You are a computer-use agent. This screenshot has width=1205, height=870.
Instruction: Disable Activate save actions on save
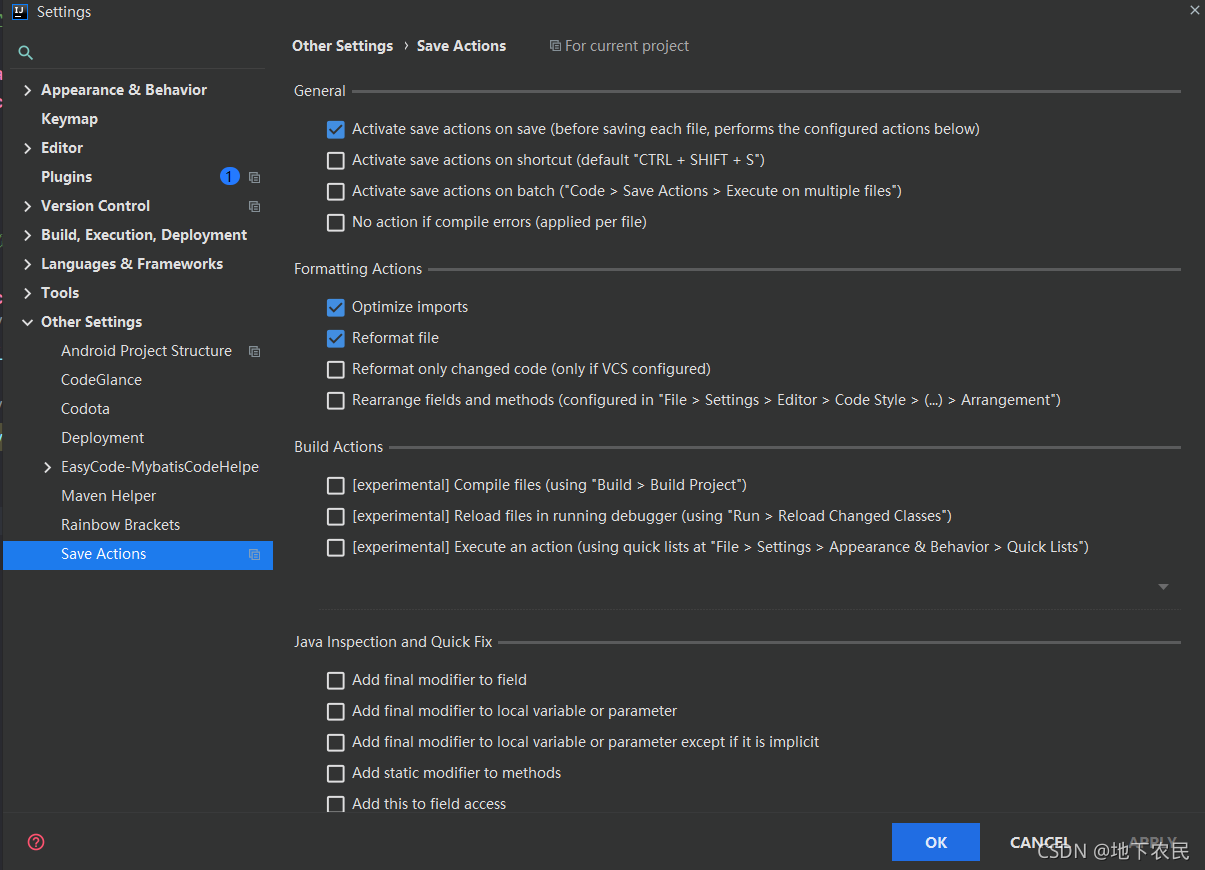coord(336,130)
